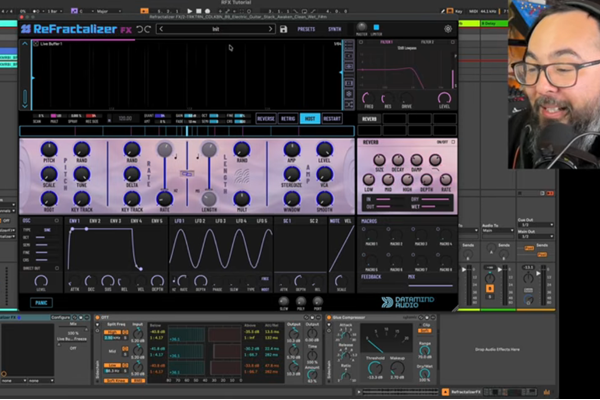Click the MACRO 1 knob

click(372, 235)
